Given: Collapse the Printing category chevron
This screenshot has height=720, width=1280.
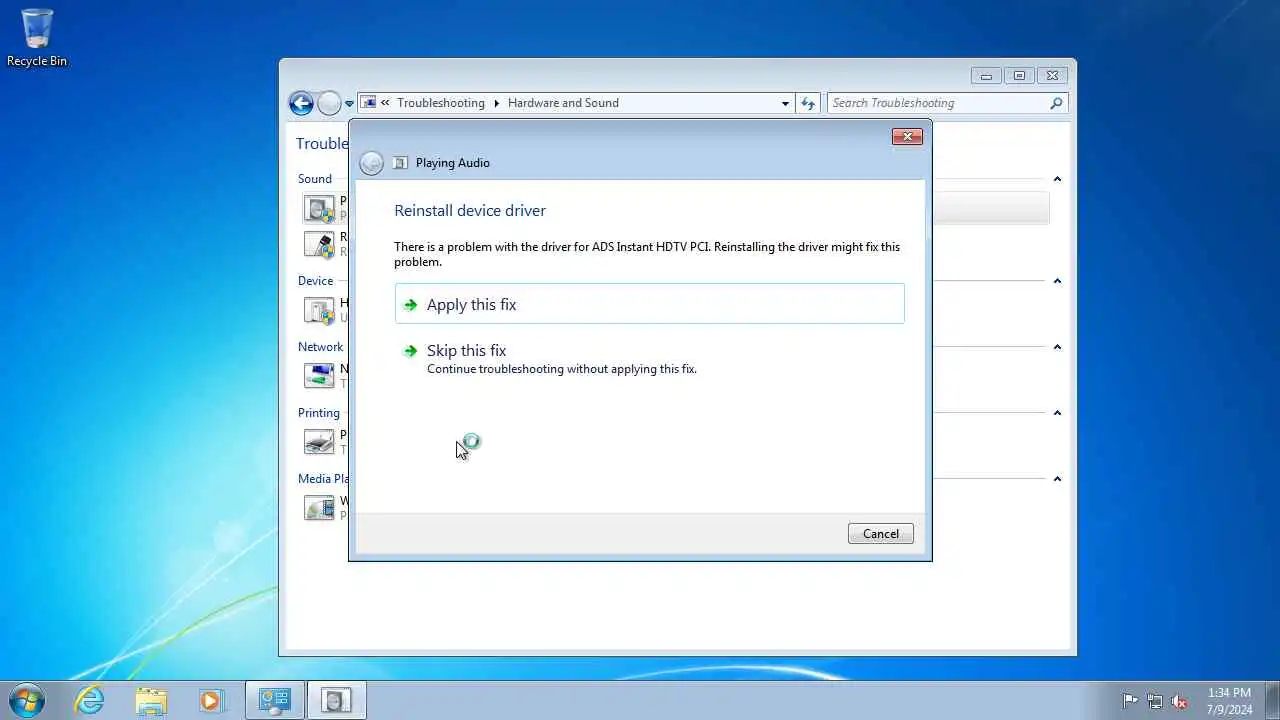Looking at the screenshot, I should click(x=1057, y=413).
